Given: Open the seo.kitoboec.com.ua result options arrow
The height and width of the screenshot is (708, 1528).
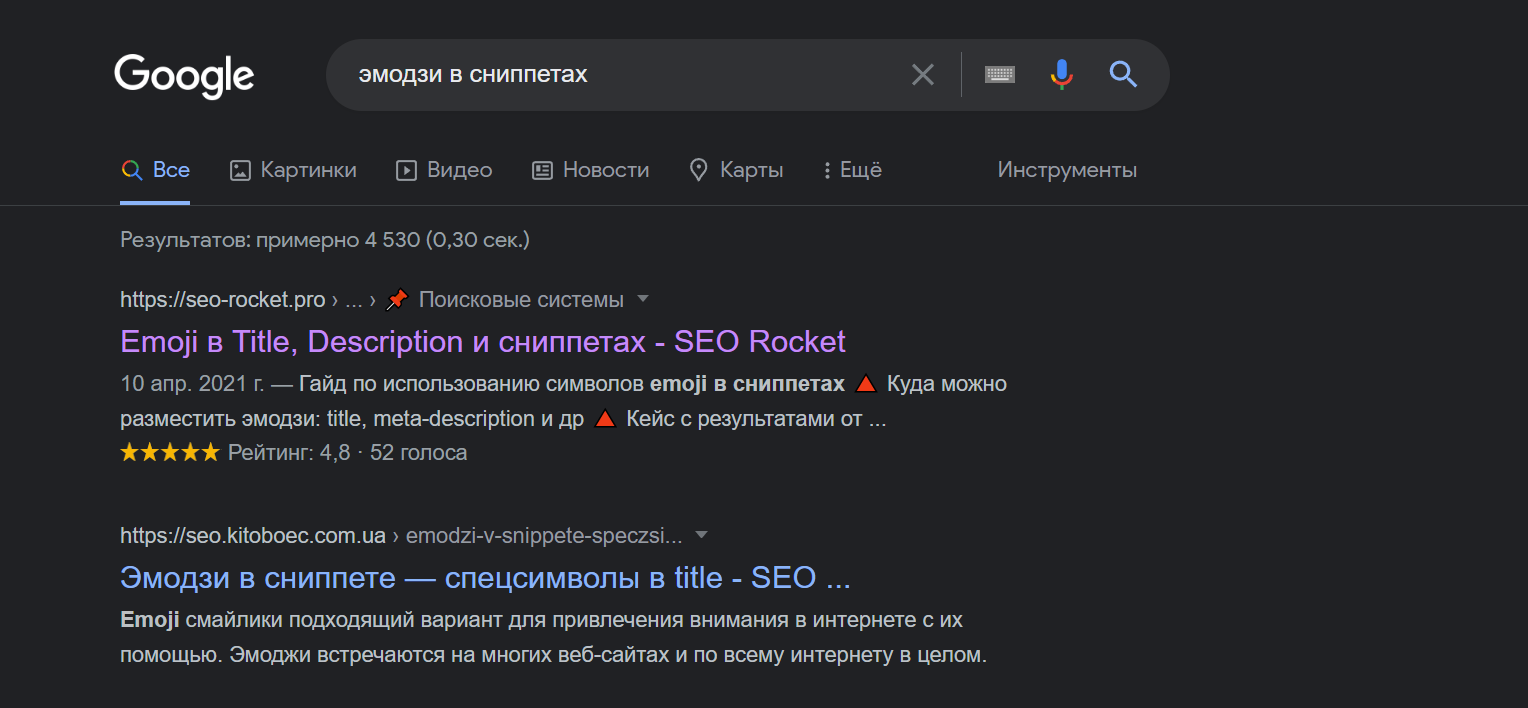Looking at the screenshot, I should coord(701,535).
